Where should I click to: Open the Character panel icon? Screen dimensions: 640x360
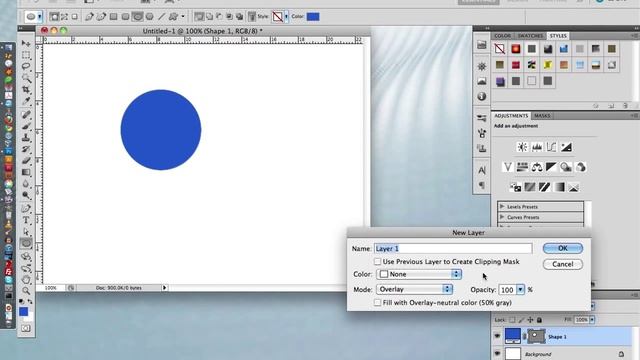482,170
